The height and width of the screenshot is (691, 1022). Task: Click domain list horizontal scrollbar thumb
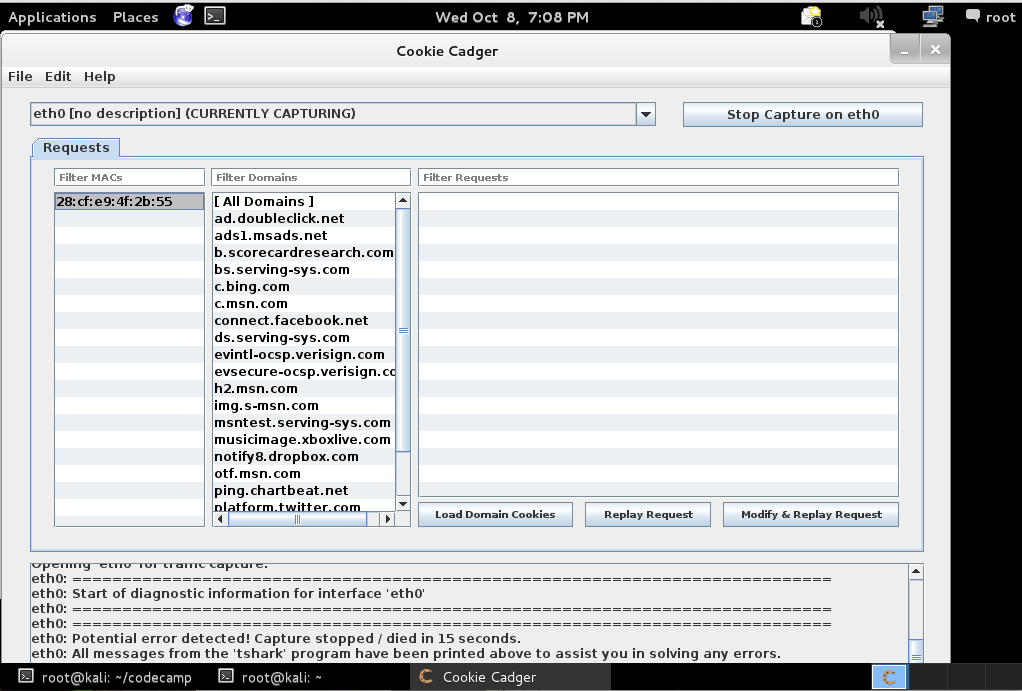tap(297, 519)
